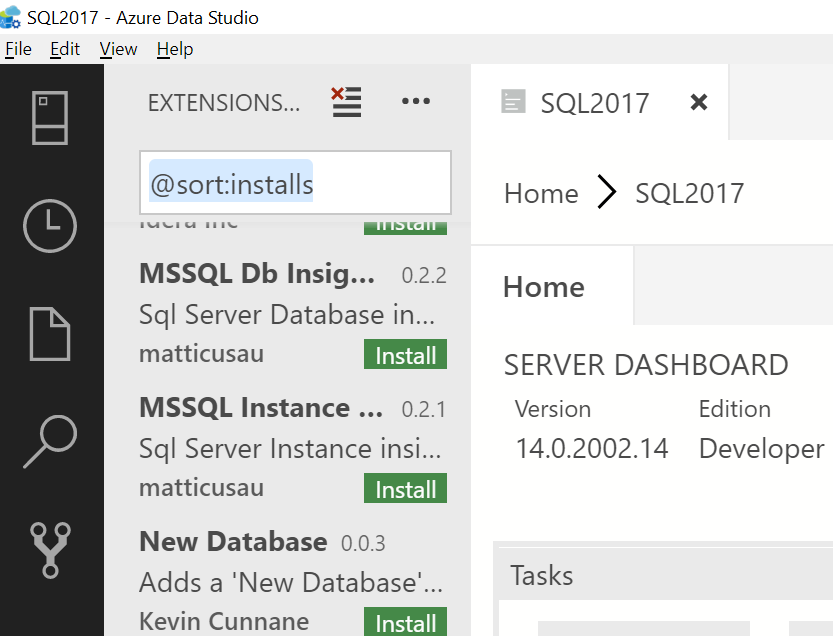Click Home in the breadcrumb
The width and height of the screenshot is (833, 636).
[x=541, y=193]
